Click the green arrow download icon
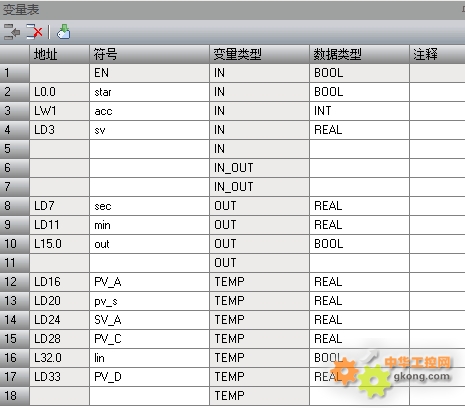 pos(64,32)
